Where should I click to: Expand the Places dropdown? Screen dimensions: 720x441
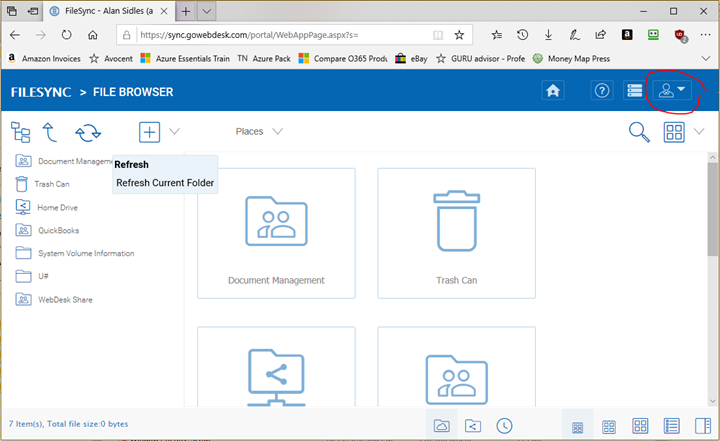[x=259, y=131]
